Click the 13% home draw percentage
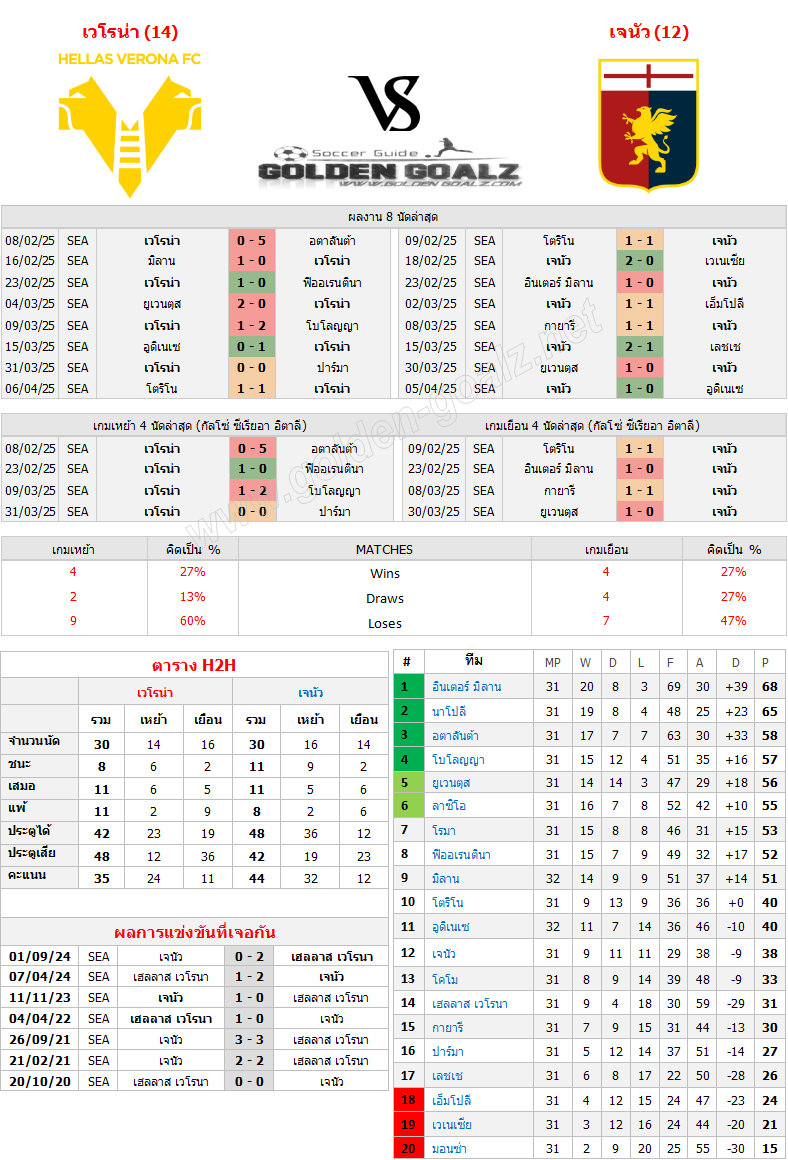788x1160 pixels. click(x=192, y=596)
